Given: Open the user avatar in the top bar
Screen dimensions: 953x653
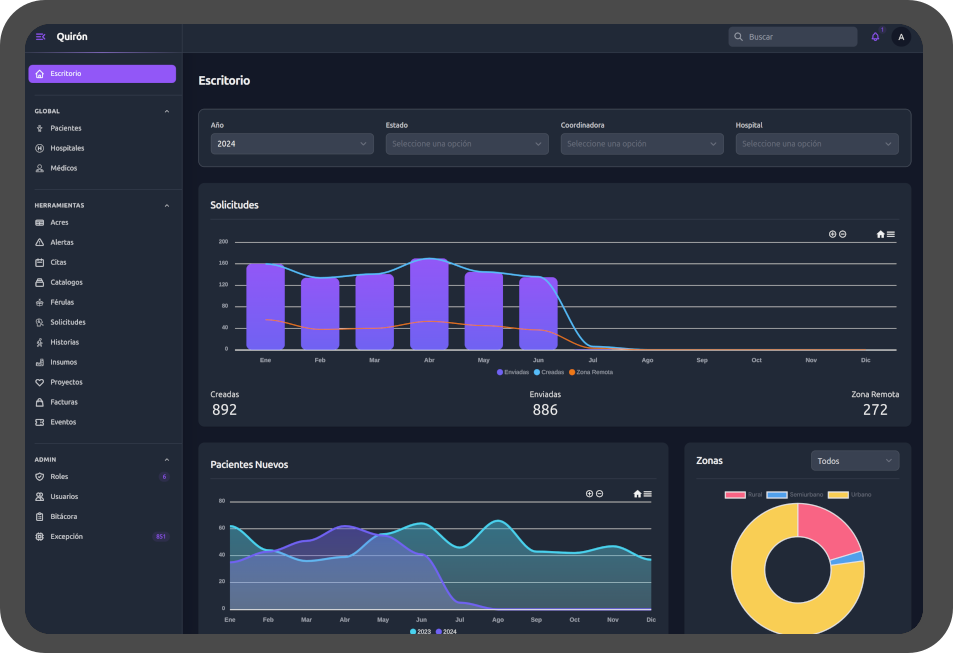Looking at the screenshot, I should (901, 37).
